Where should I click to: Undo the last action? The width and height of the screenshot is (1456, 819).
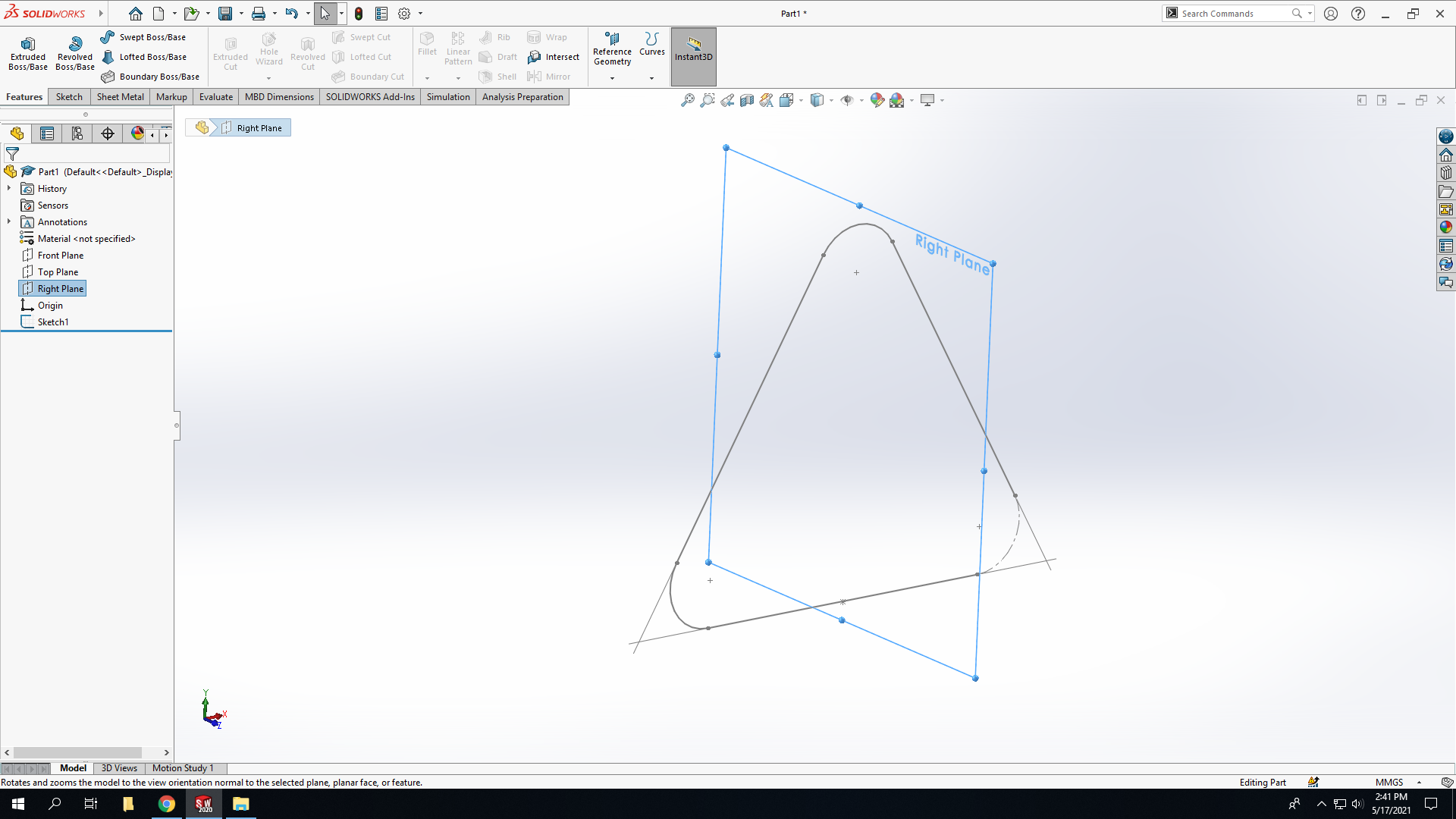click(291, 14)
